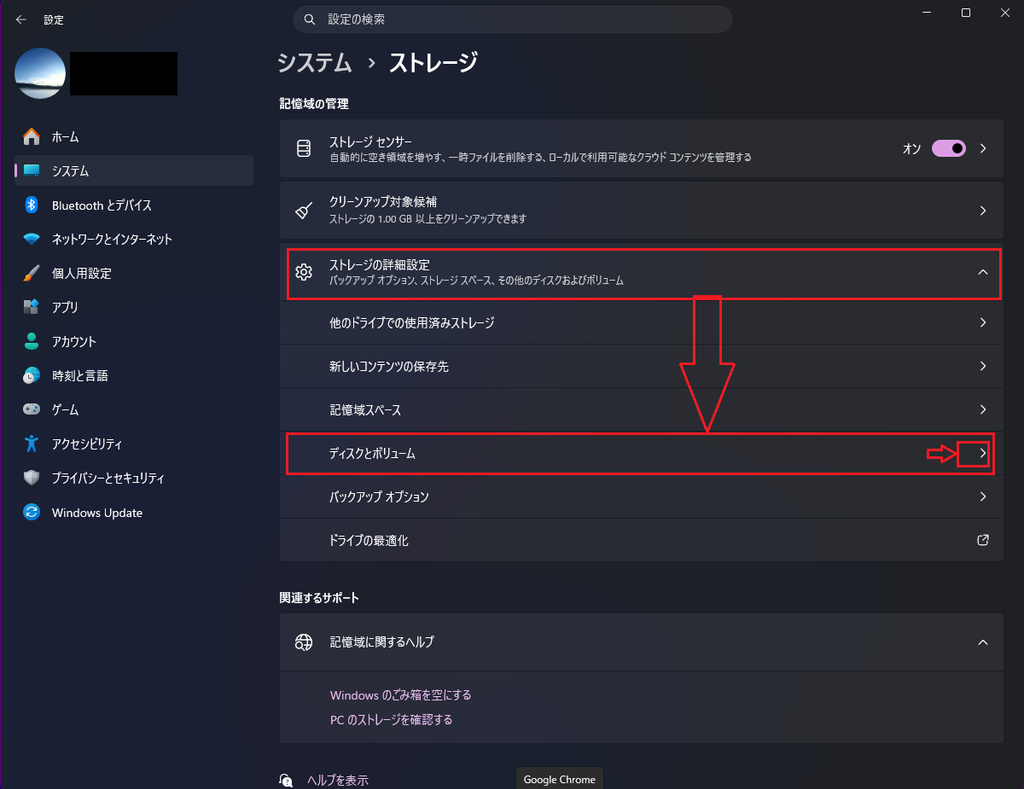Open アカウント settings page

pyautogui.click(x=134, y=341)
